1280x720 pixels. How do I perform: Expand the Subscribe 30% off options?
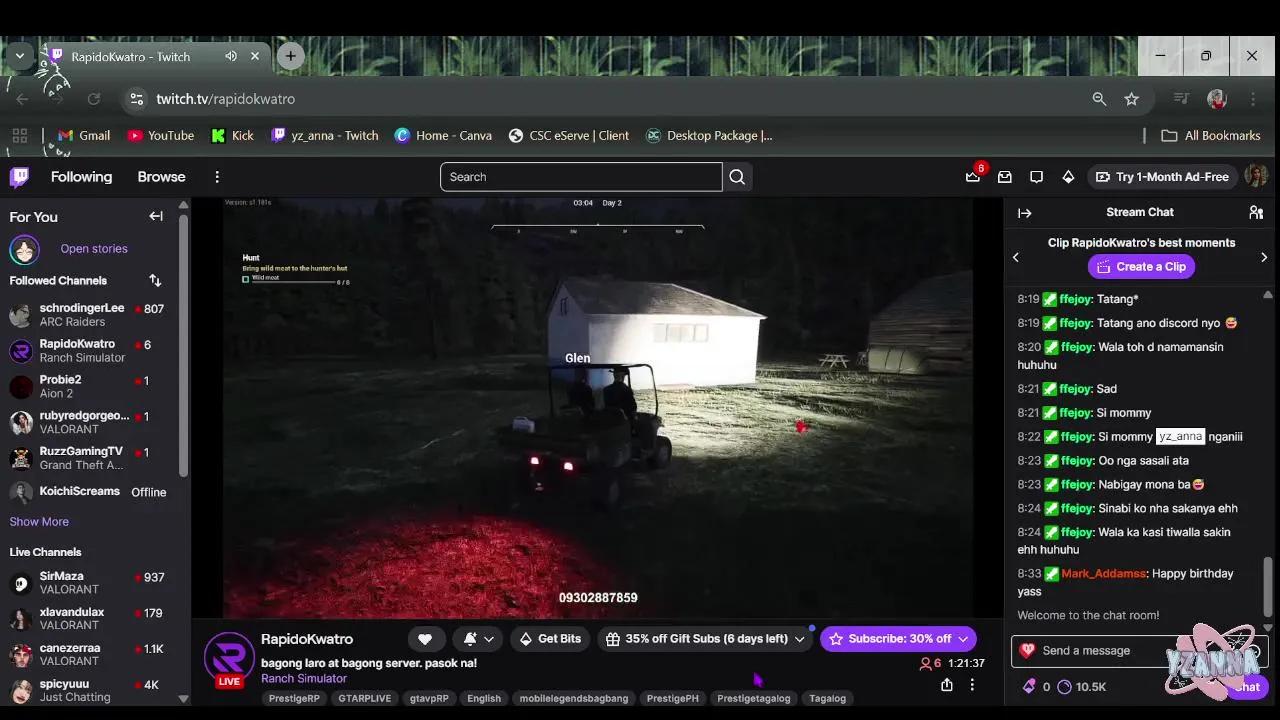click(x=963, y=639)
